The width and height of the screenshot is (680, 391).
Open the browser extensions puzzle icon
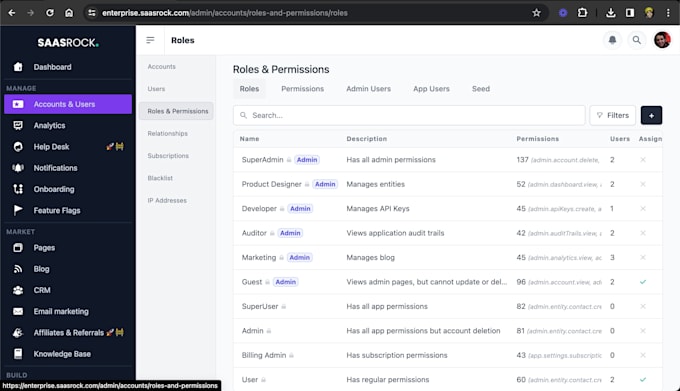[582, 13]
